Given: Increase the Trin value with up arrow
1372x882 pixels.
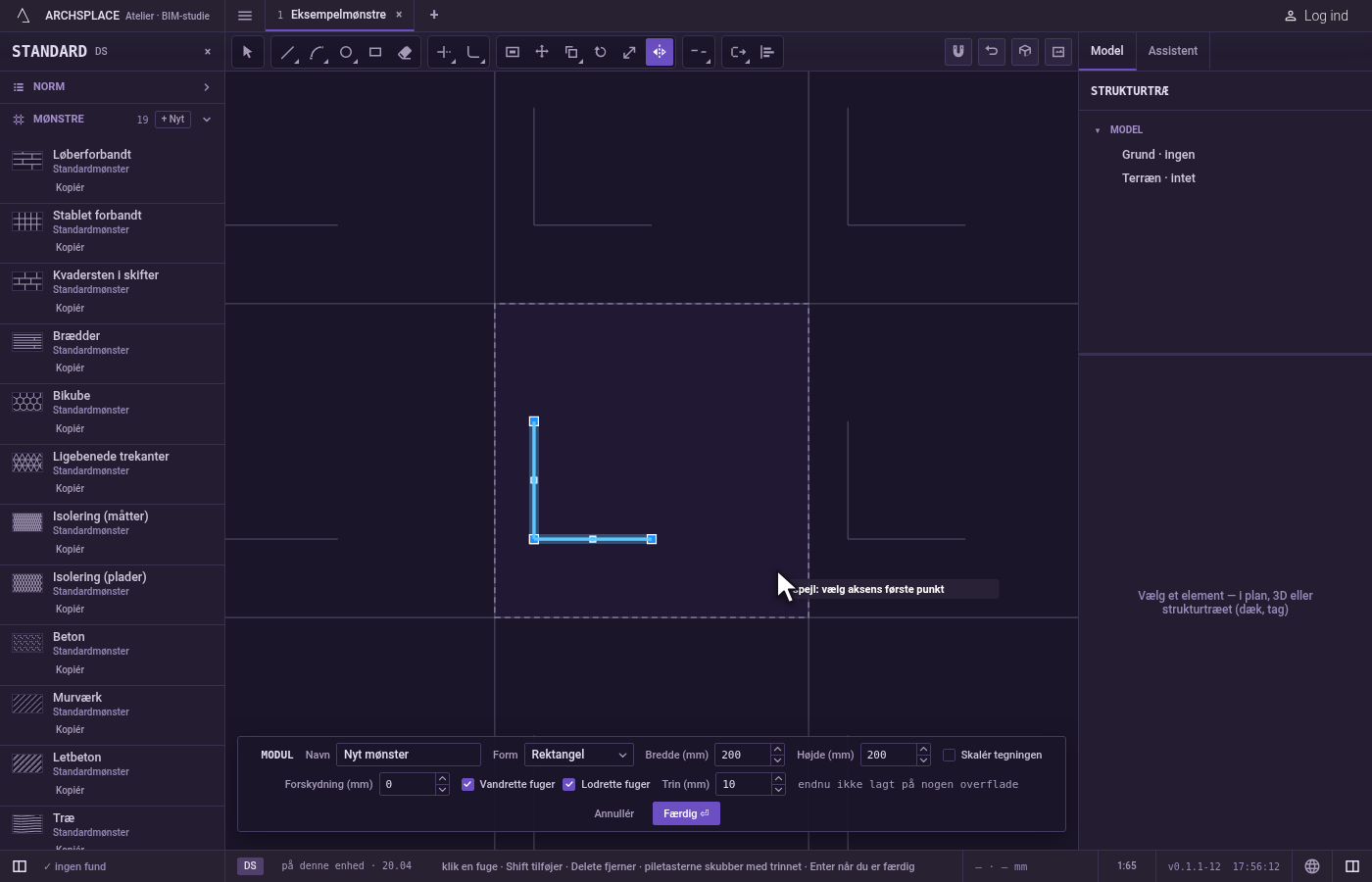Looking at the screenshot, I should [x=778, y=779].
